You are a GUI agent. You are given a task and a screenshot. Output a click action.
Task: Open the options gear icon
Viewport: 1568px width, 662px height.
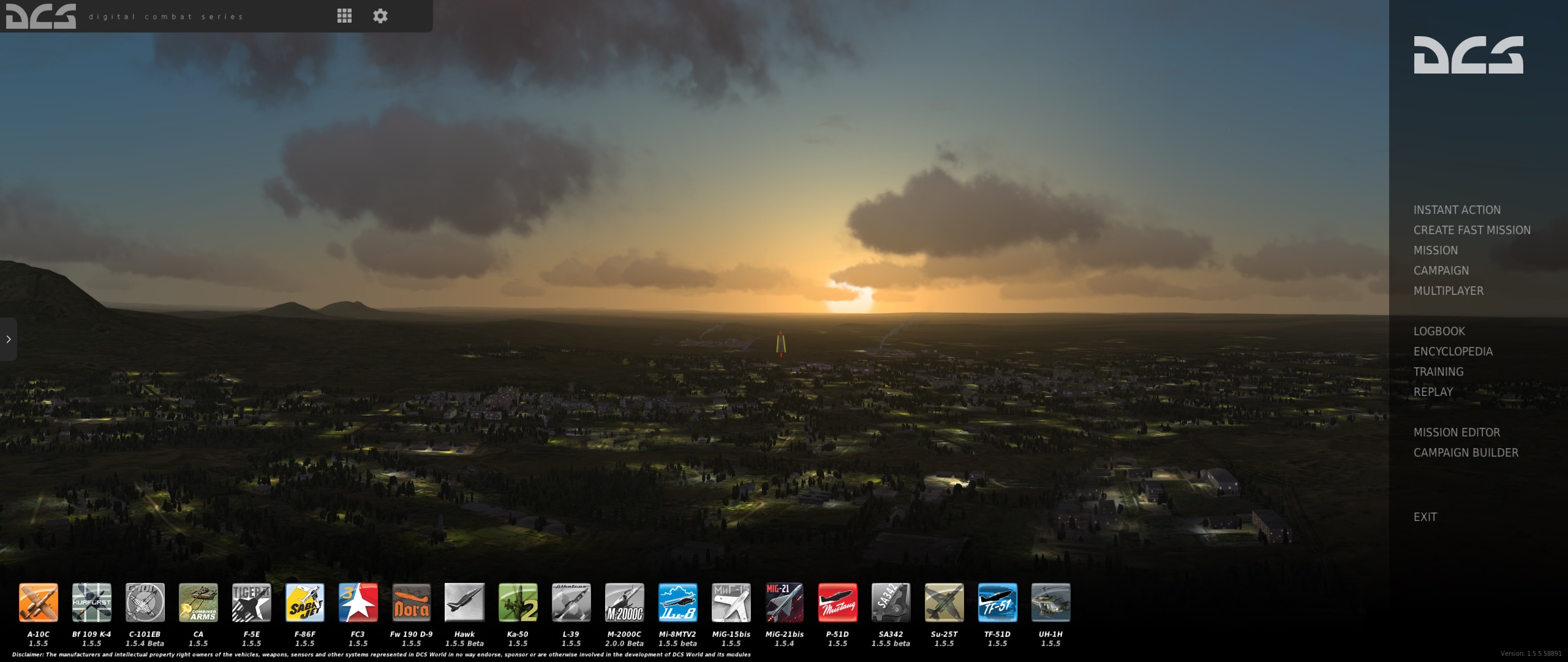pyautogui.click(x=380, y=16)
